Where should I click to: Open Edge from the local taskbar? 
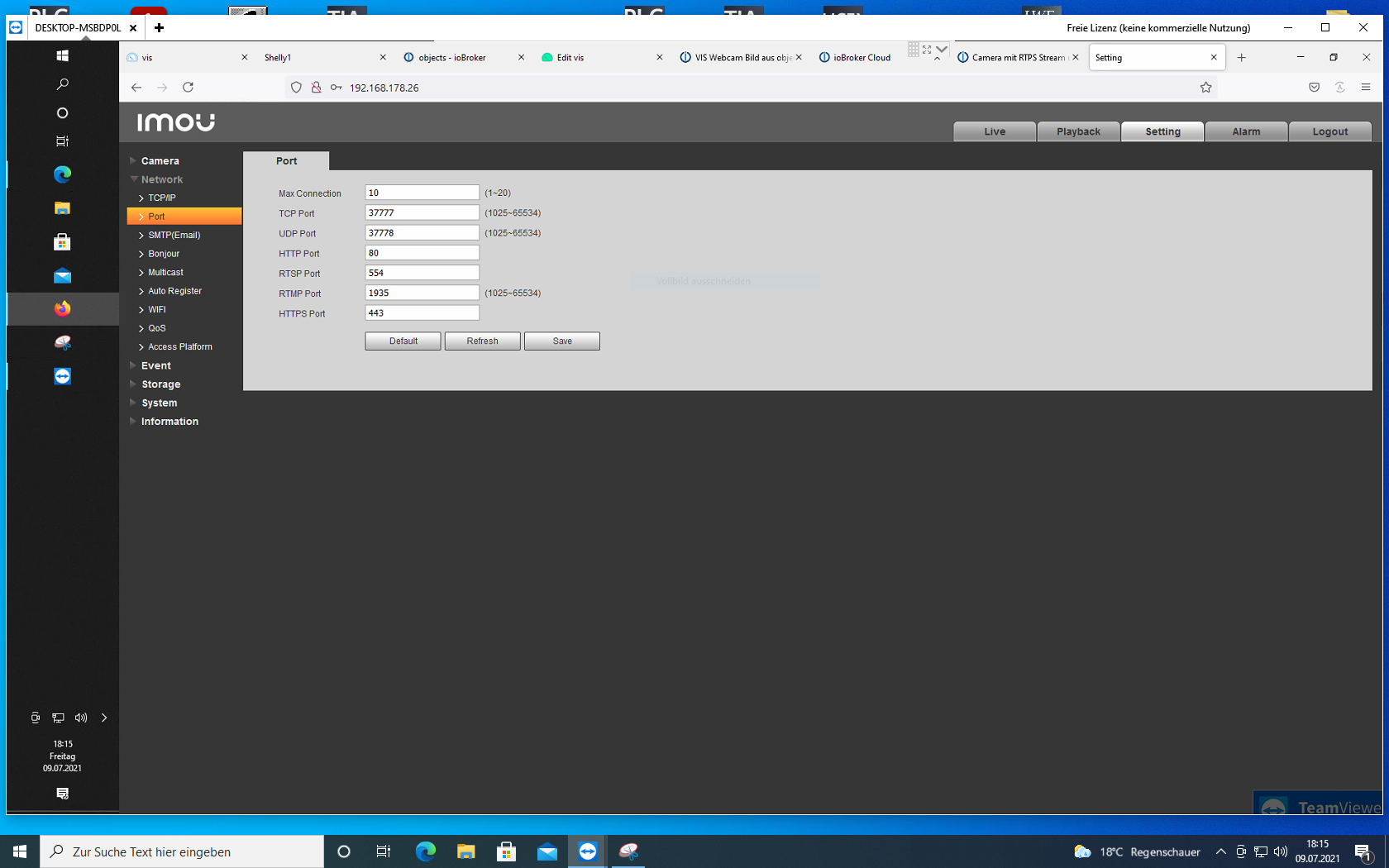point(426,851)
